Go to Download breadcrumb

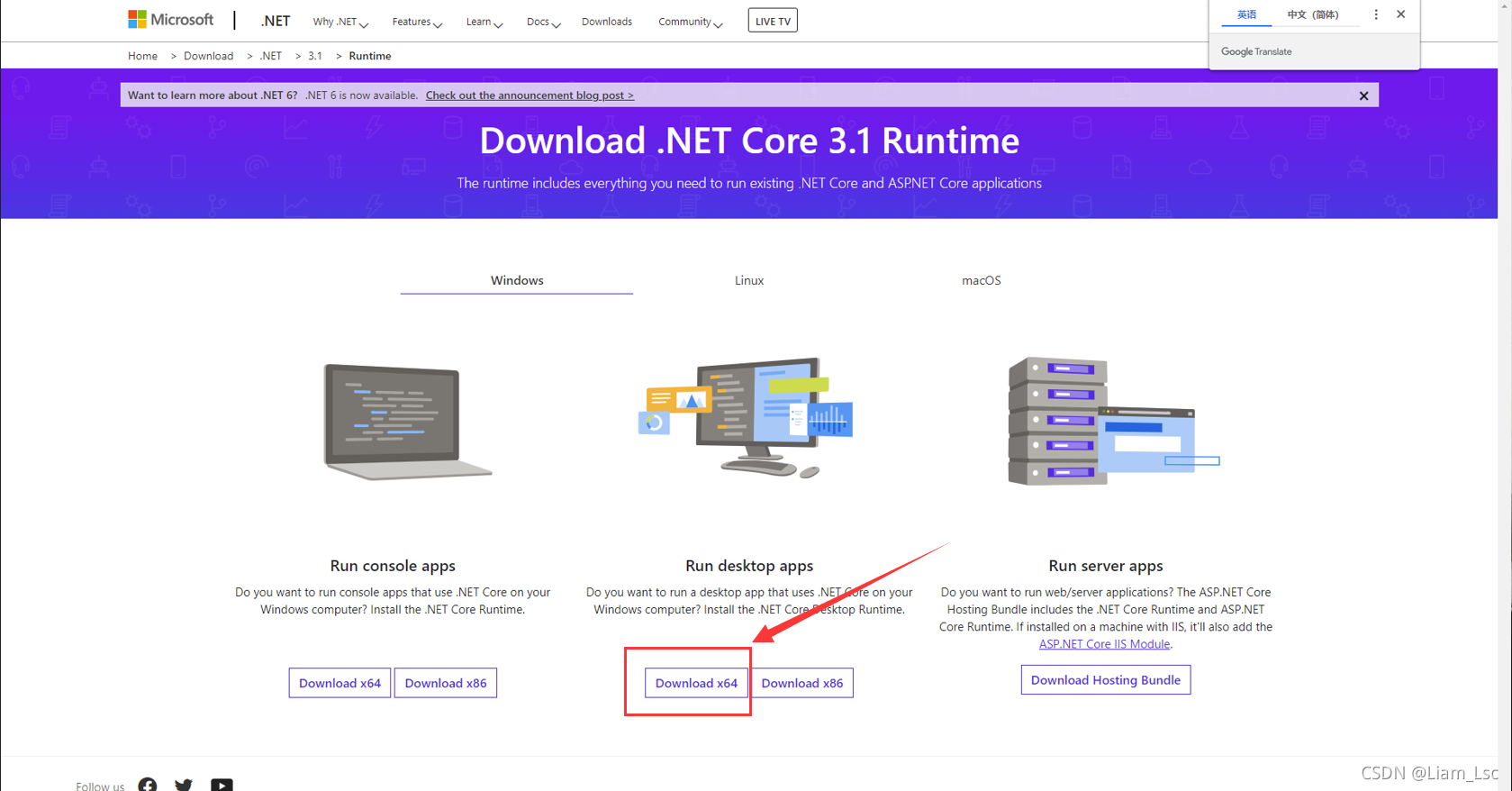coord(208,56)
